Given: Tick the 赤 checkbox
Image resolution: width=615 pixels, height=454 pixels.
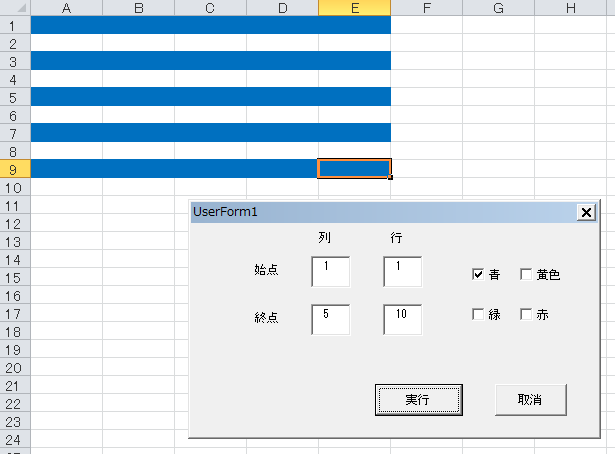Looking at the screenshot, I should [x=526, y=315].
